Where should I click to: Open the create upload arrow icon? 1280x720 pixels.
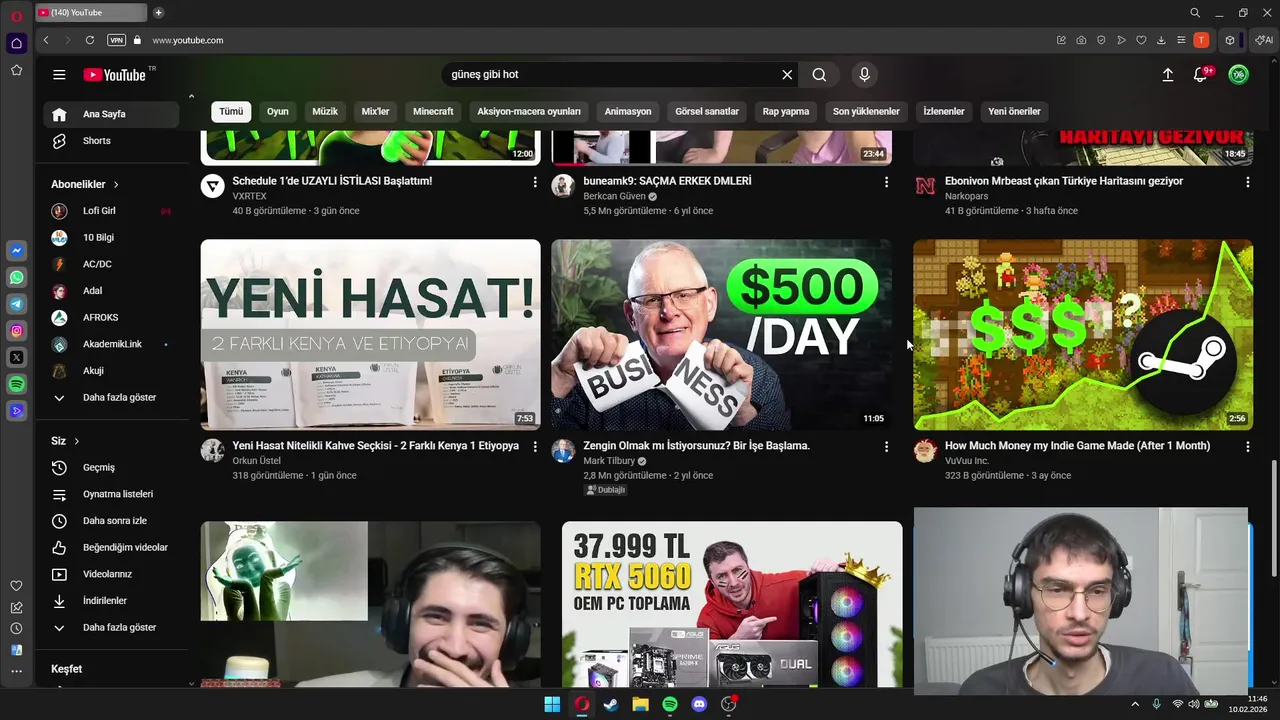point(1167,75)
